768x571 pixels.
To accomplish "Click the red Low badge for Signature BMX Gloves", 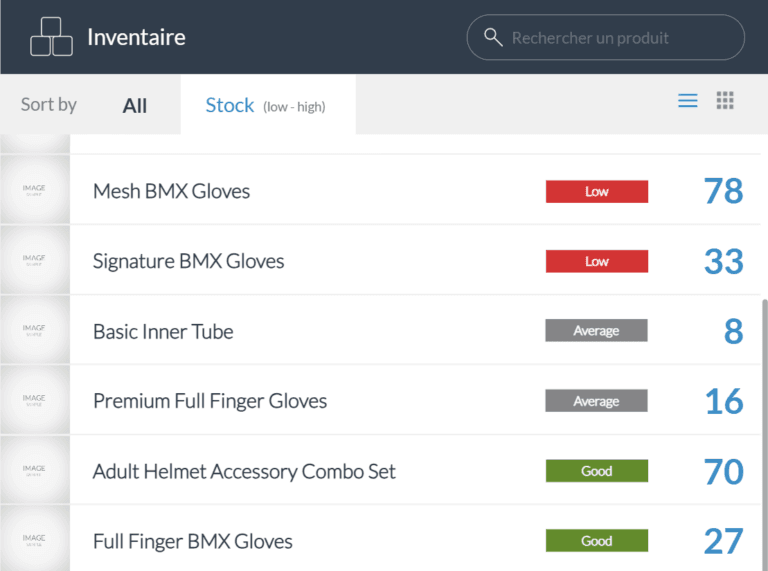I will 596,261.
